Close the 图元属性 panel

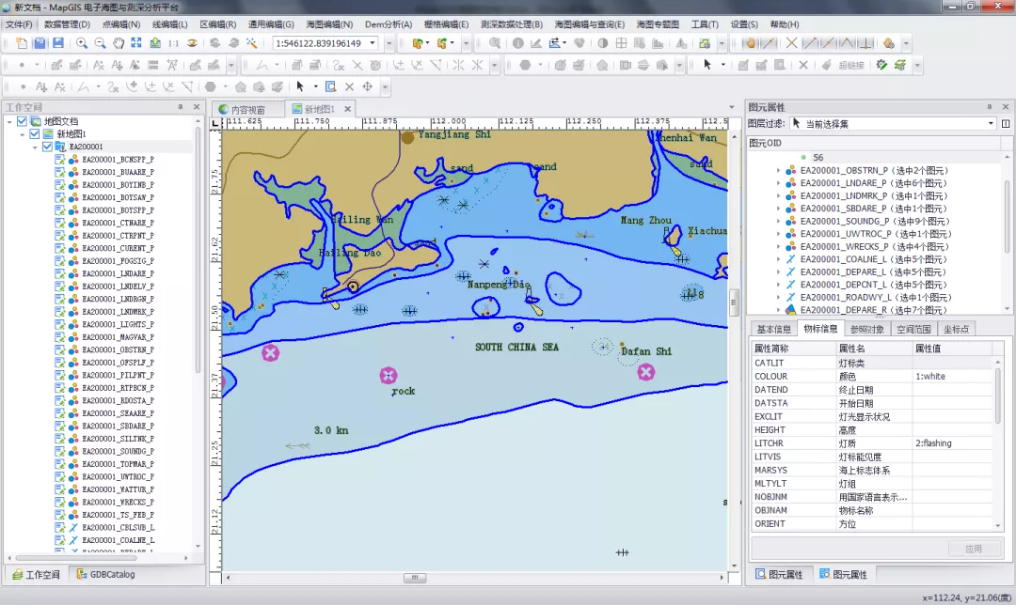click(x=1005, y=107)
